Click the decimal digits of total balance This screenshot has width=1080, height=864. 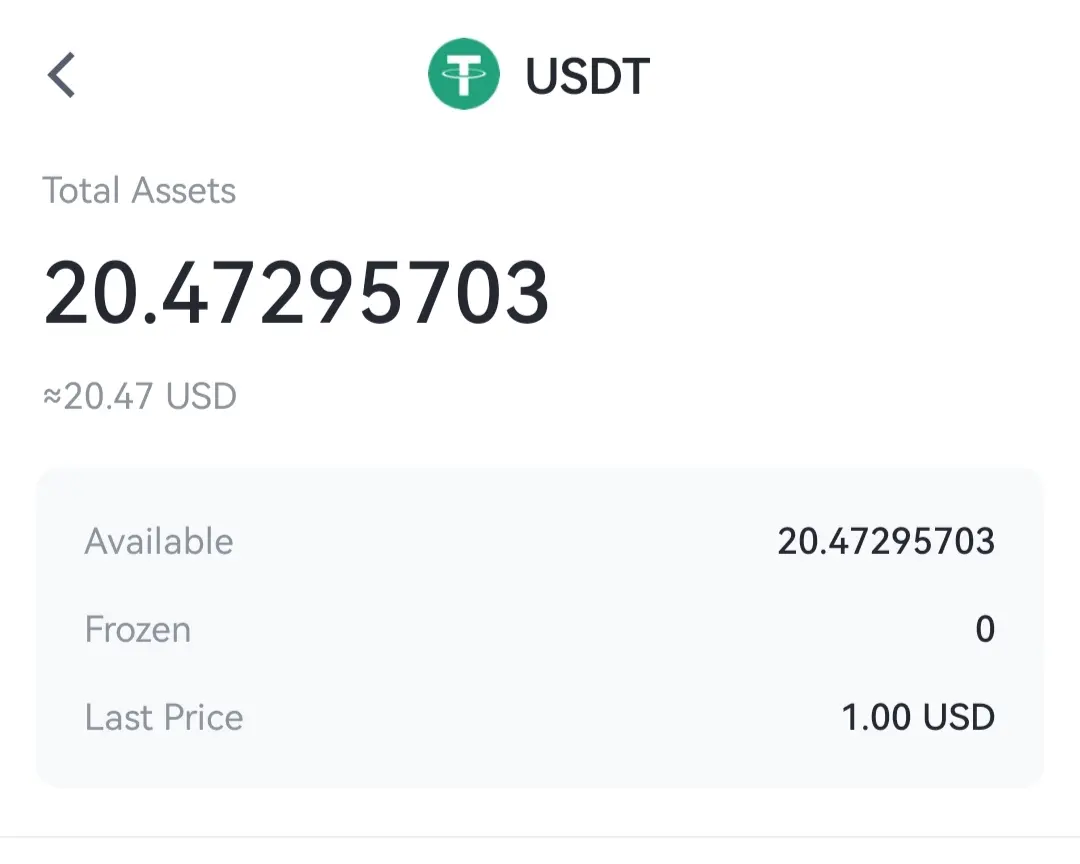[x=355, y=293]
